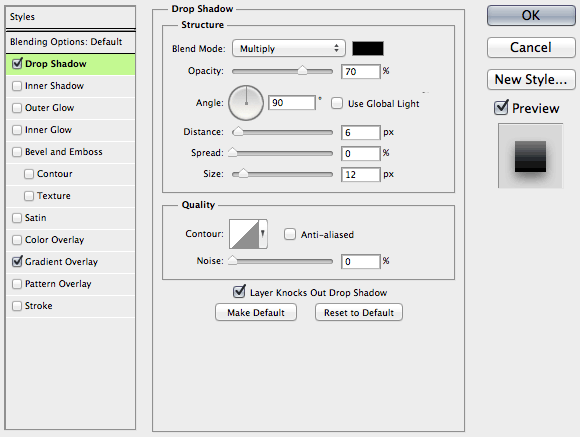Click the Reset to Default button
The height and width of the screenshot is (437, 580).
[x=359, y=313]
